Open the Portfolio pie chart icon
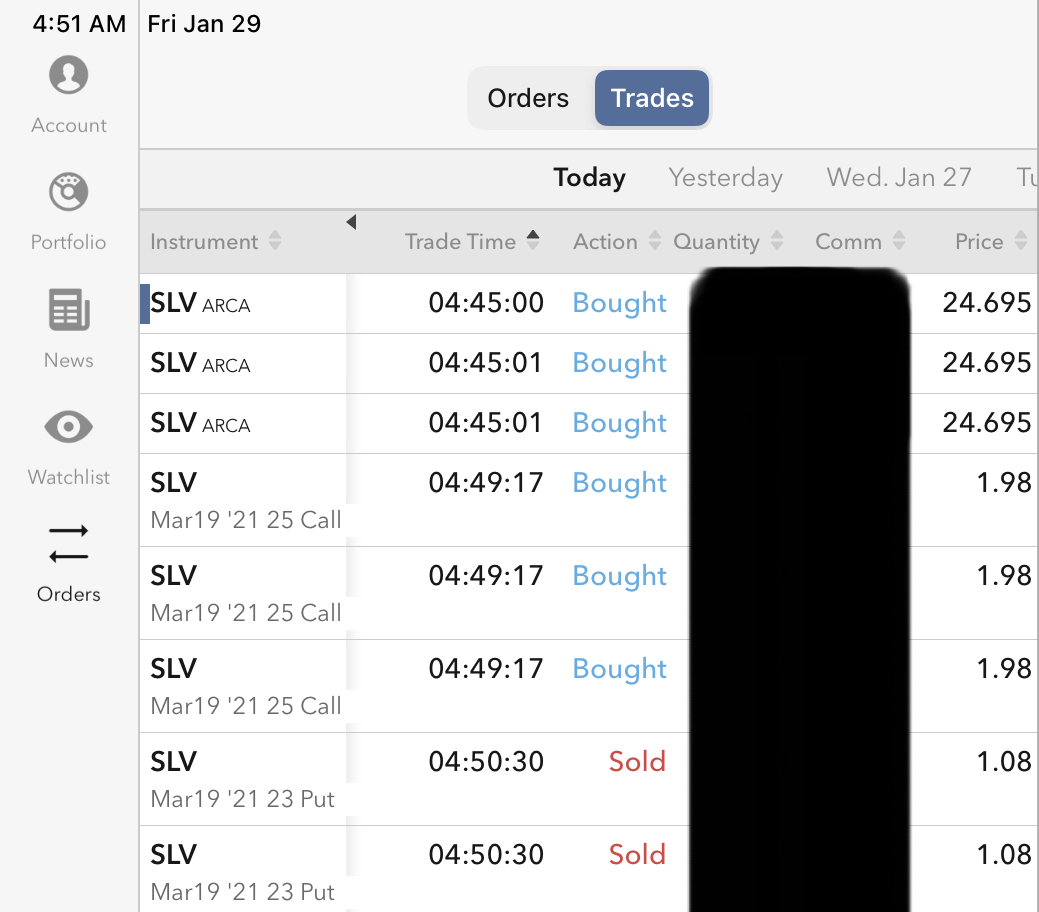The height and width of the screenshot is (912, 1039). (x=68, y=193)
